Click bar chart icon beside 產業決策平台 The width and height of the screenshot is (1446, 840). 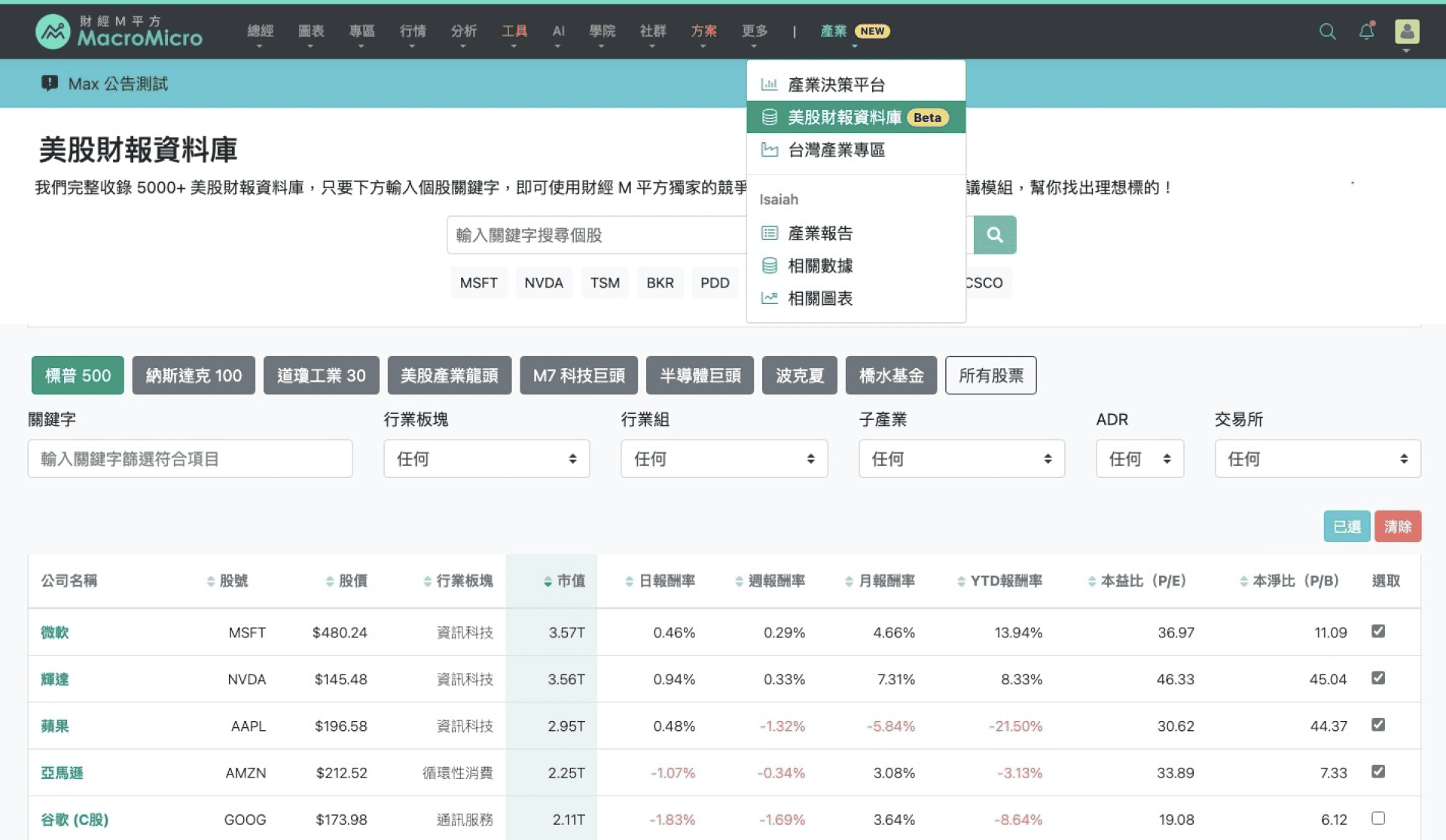769,84
